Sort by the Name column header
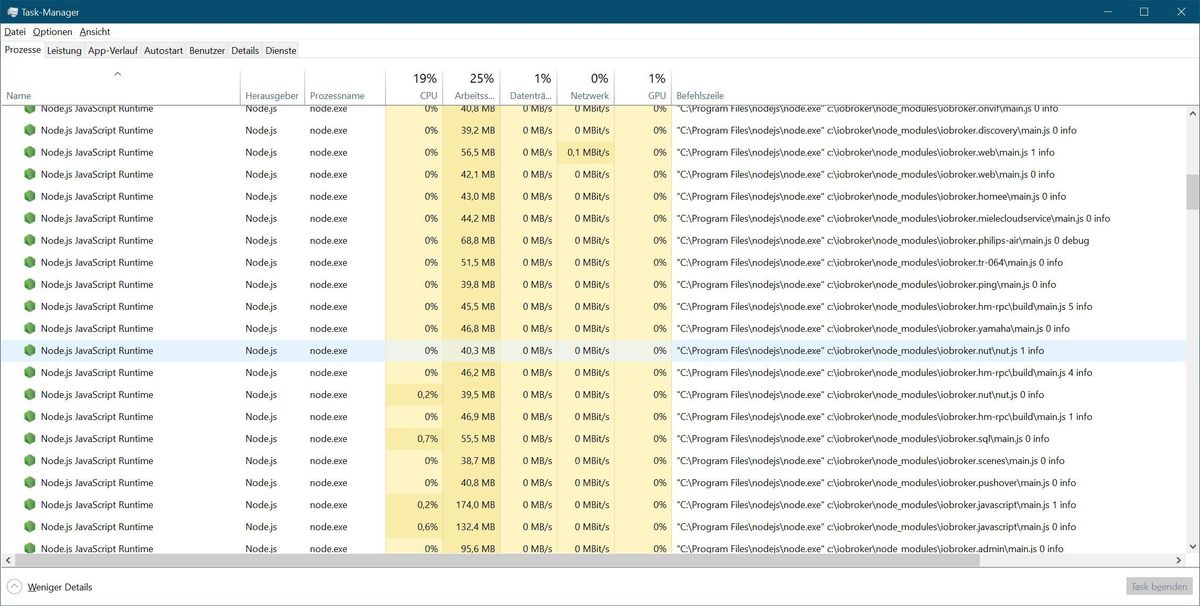The image size is (1200, 606). point(120,87)
